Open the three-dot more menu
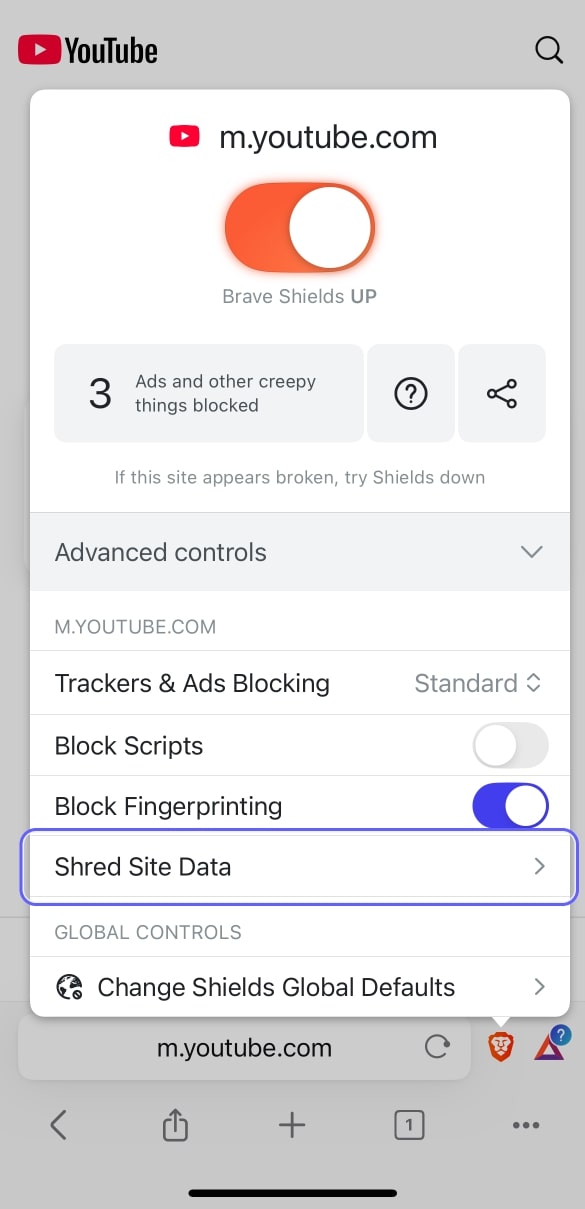The height and width of the screenshot is (1209, 585). [x=526, y=1125]
